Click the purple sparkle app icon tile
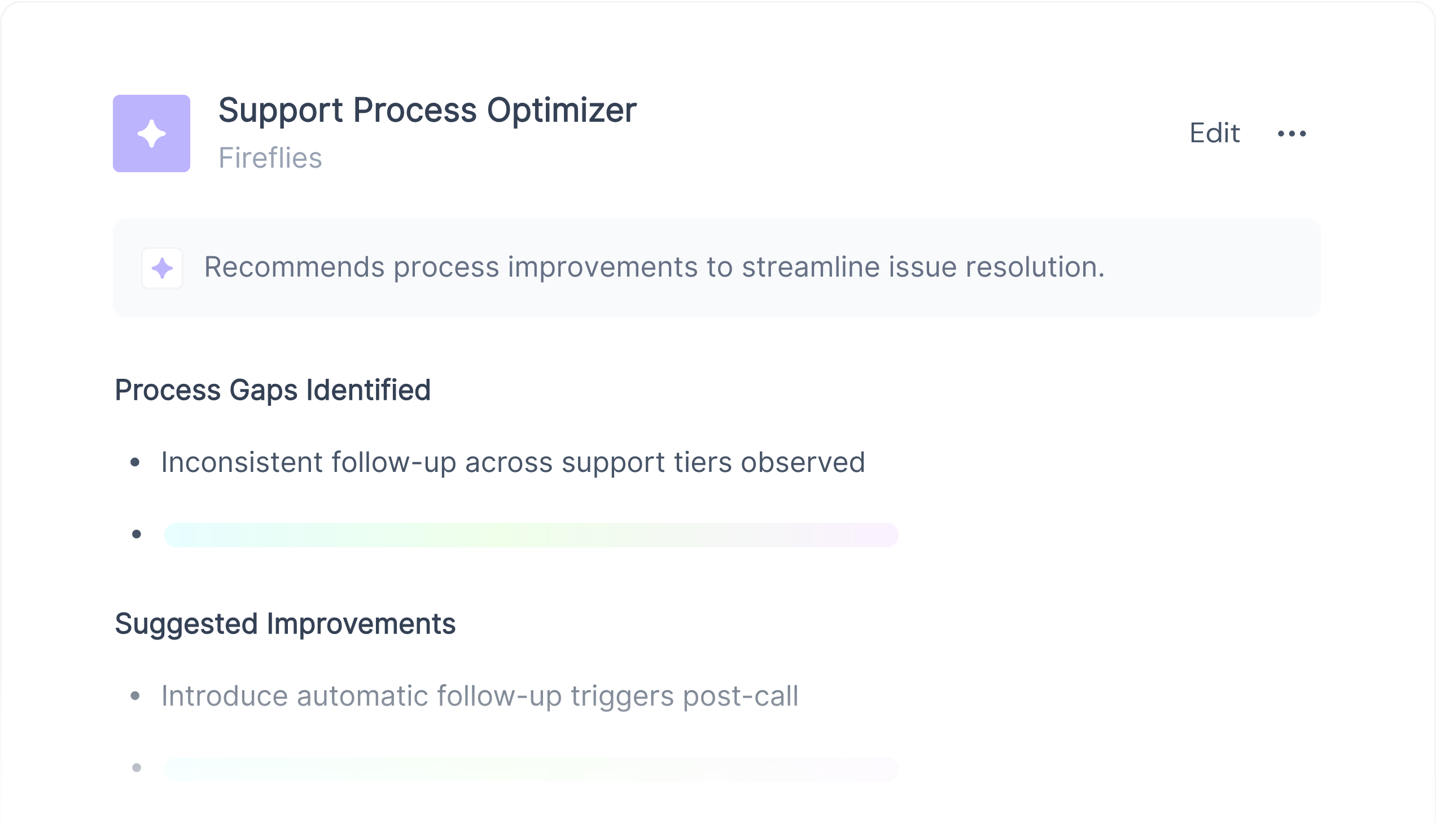 click(151, 133)
